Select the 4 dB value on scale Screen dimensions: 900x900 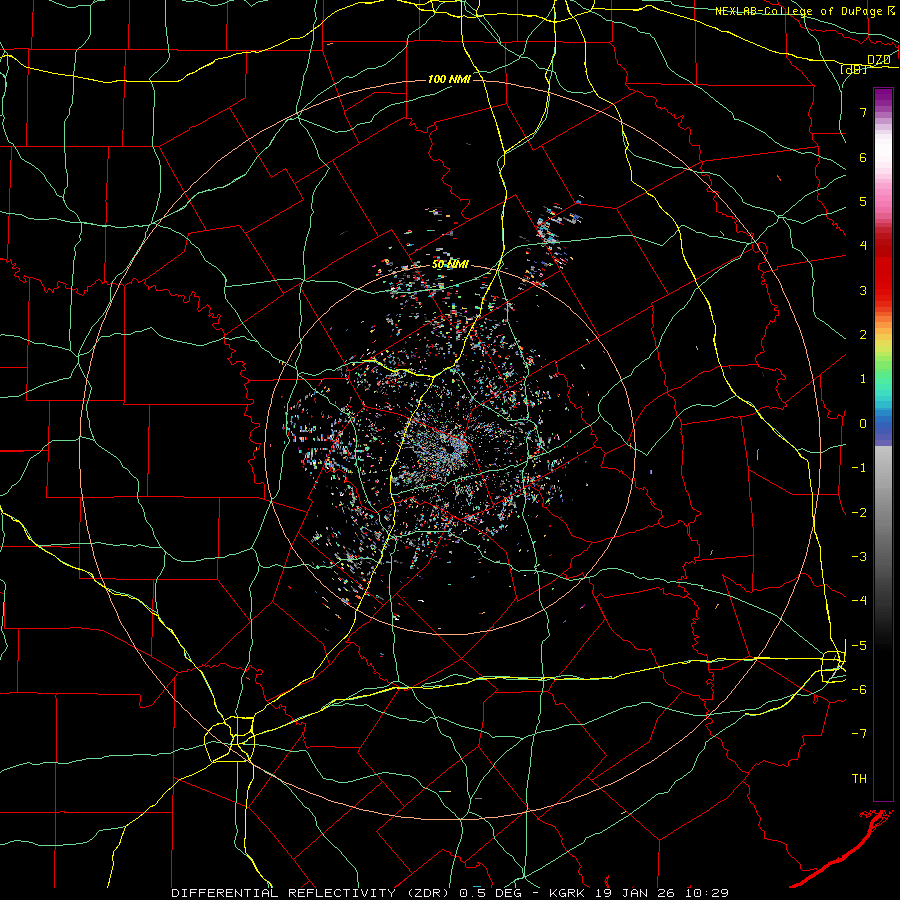(863, 246)
